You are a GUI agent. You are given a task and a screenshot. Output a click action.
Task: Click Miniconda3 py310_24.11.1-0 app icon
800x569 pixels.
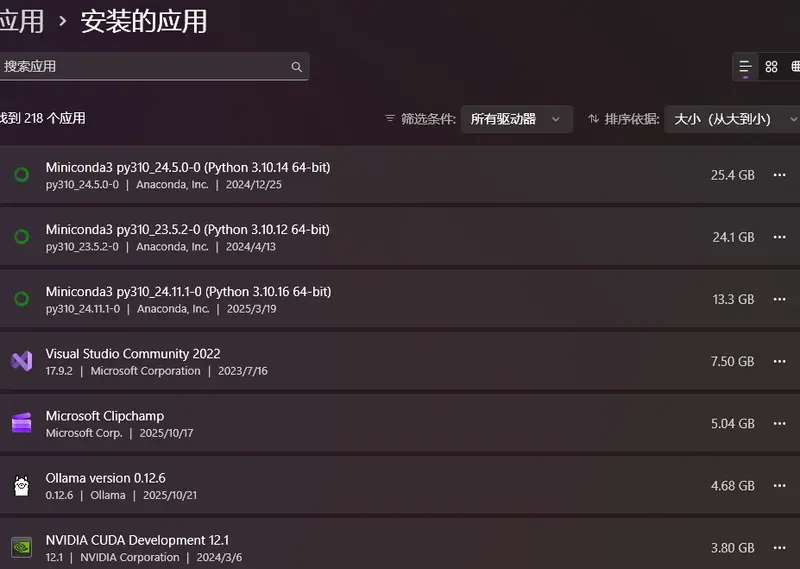pos(21,299)
